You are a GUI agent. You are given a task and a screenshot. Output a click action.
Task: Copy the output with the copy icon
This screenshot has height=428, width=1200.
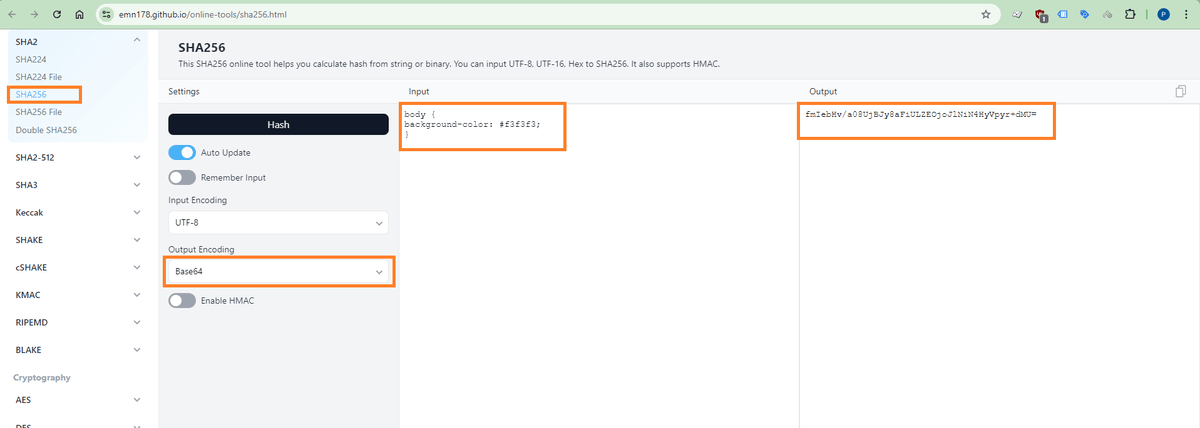coord(1181,91)
